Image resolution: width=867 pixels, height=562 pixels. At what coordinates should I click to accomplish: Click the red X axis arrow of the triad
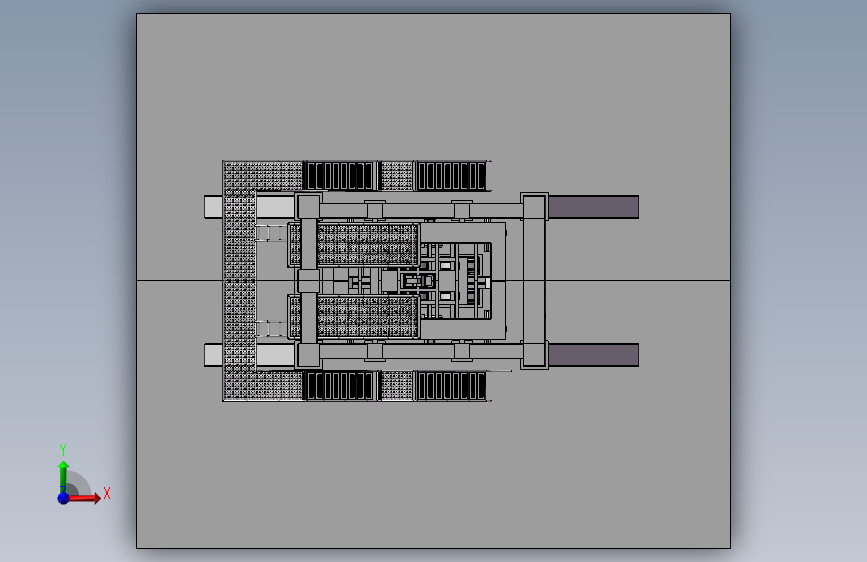(84, 498)
